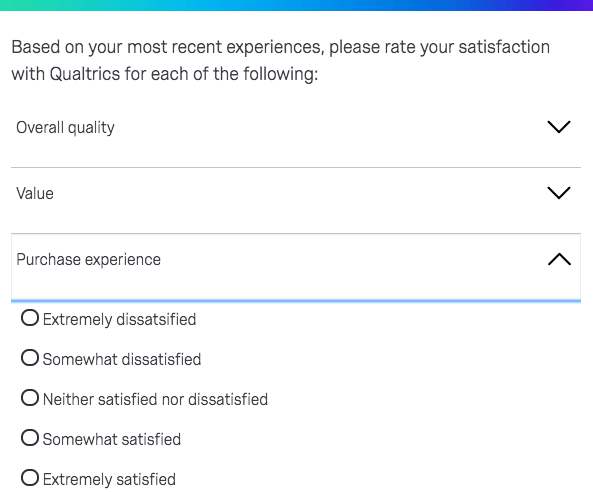Image resolution: width=593 pixels, height=492 pixels.
Task: Click the 'Somewhat dissatisfied' option text
Action: pos(122,359)
